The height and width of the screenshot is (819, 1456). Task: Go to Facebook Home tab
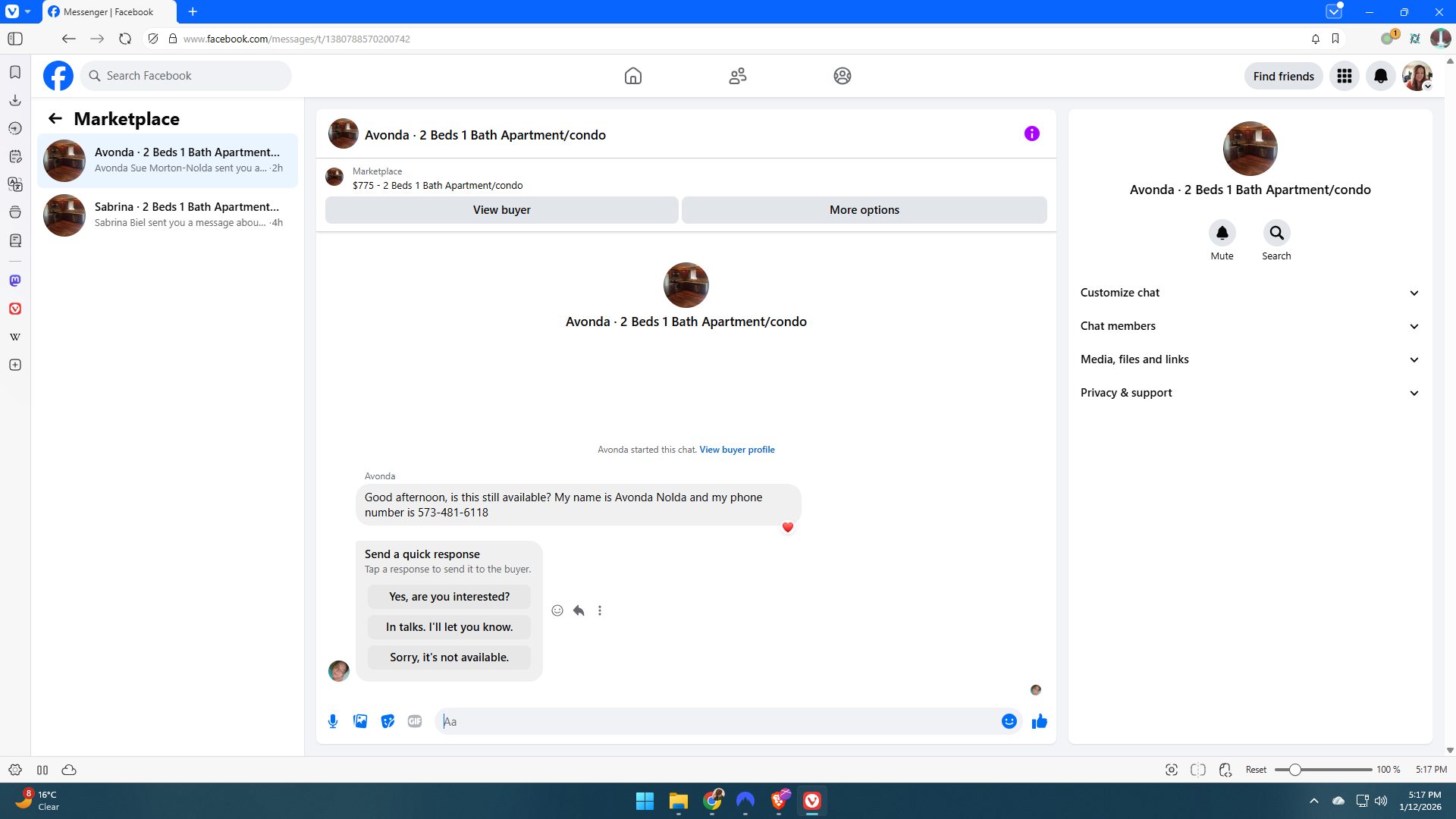point(632,76)
